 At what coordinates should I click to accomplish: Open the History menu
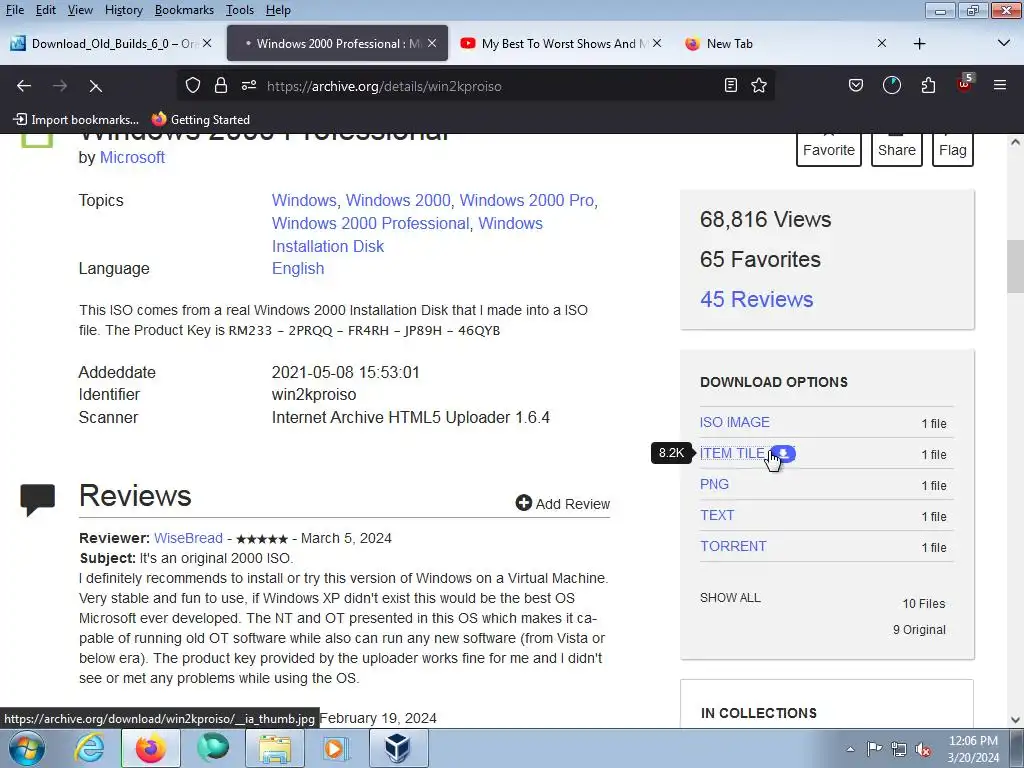pyautogui.click(x=123, y=10)
